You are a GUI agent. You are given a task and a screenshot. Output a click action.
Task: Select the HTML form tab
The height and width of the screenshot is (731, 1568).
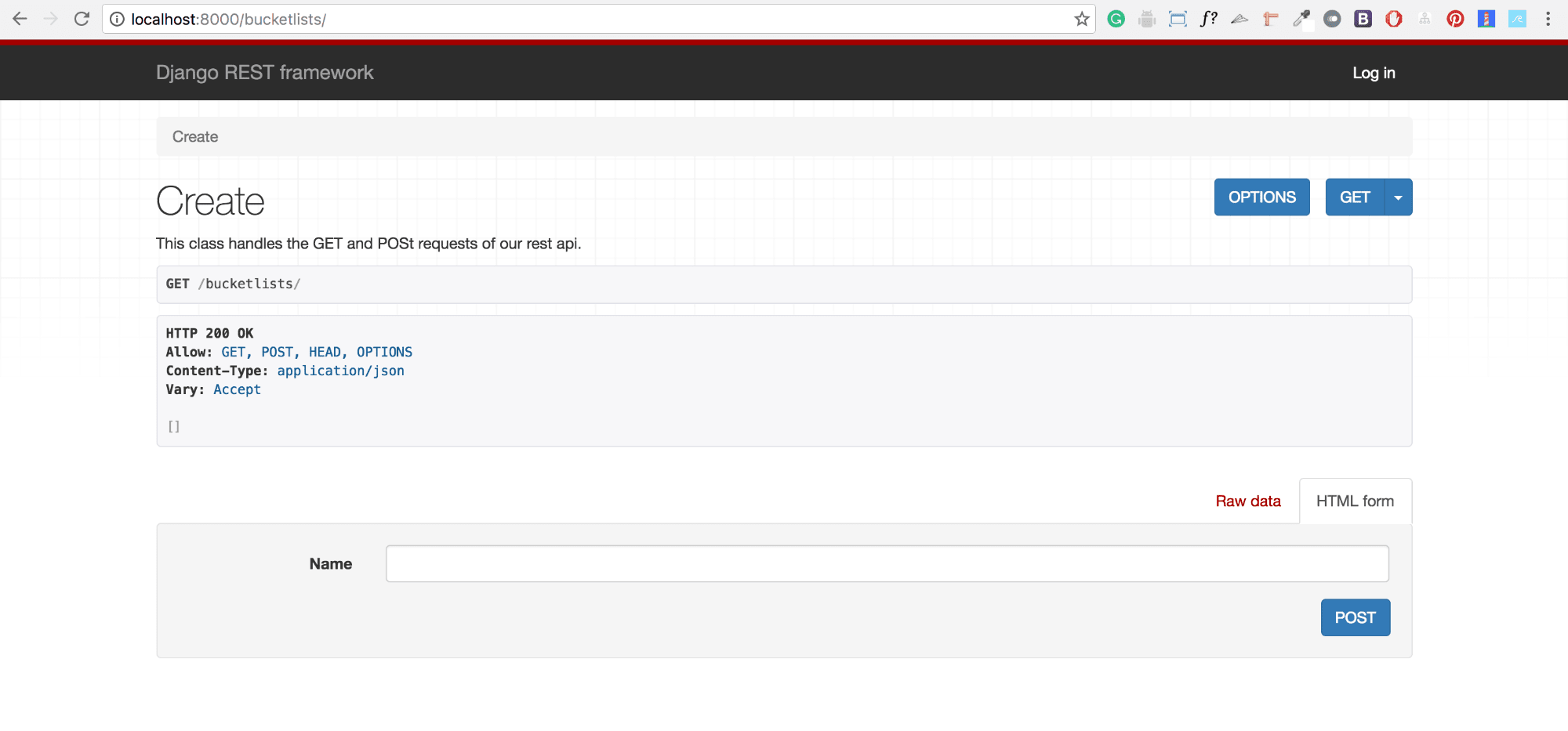tap(1356, 501)
